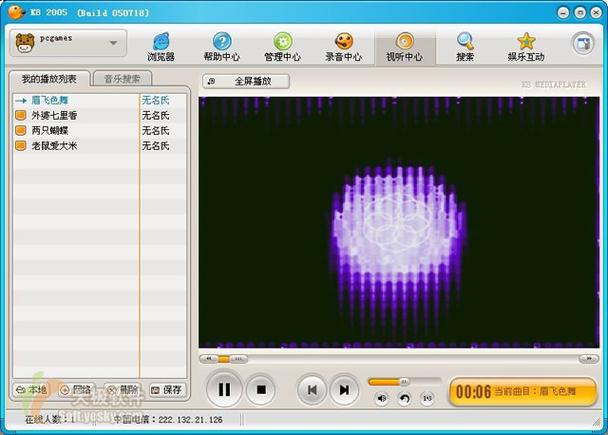This screenshot has width=608, height=435.
Task: Open the 娱乐互动 star icon
Action: pyautogui.click(x=526, y=46)
